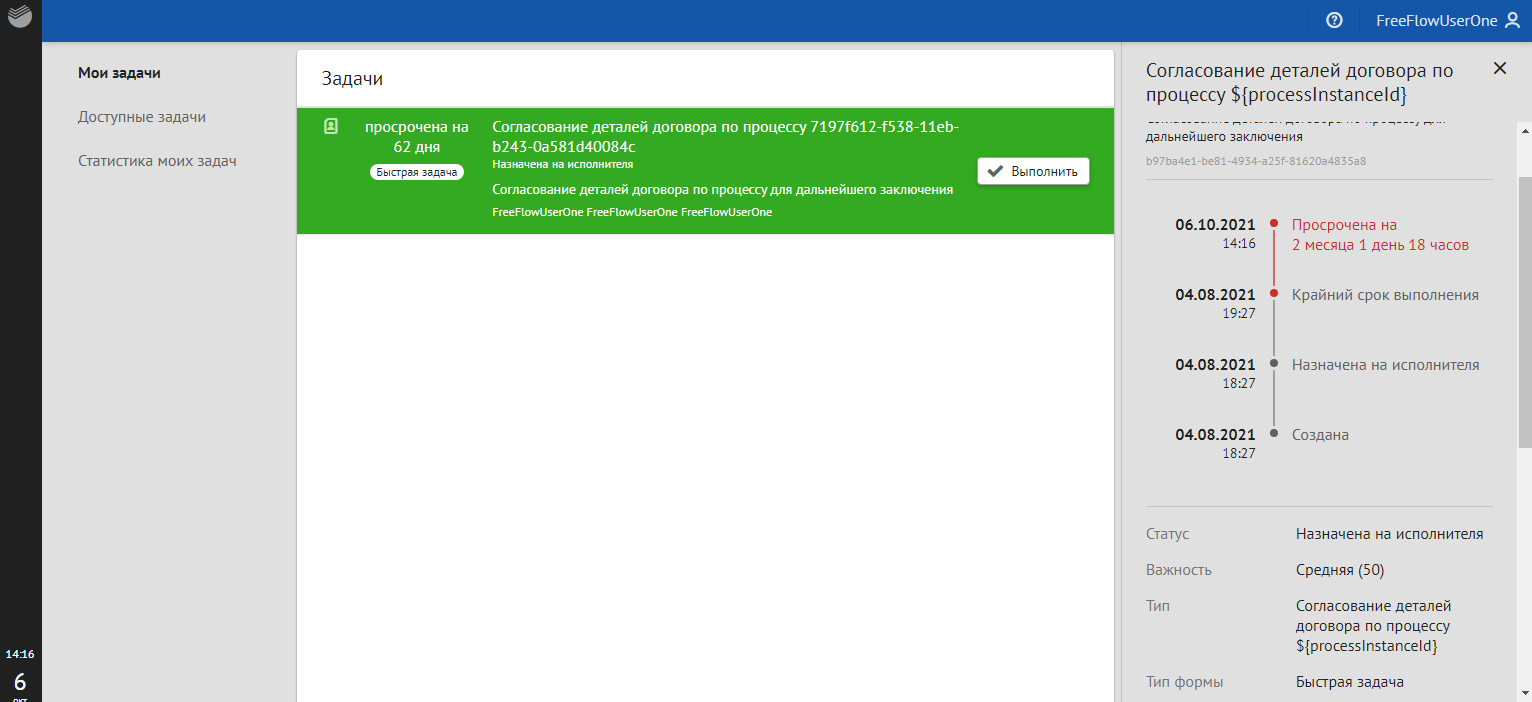Image resolution: width=1532 pixels, height=702 pixels.
Task: Click the Sberbank logo in top-left corner
Action: [20, 17]
